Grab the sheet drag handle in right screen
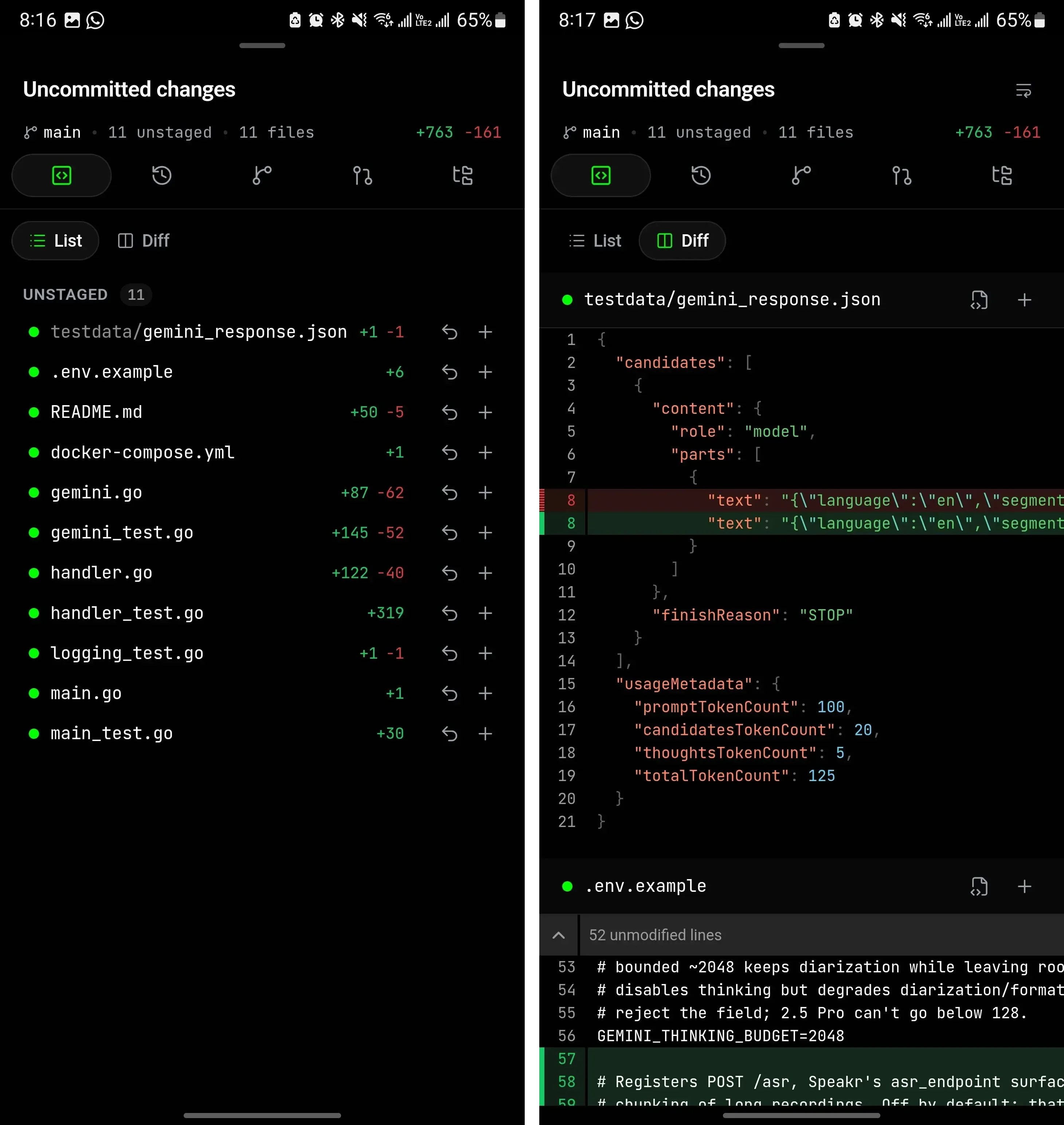1064x1125 pixels. click(801, 46)
